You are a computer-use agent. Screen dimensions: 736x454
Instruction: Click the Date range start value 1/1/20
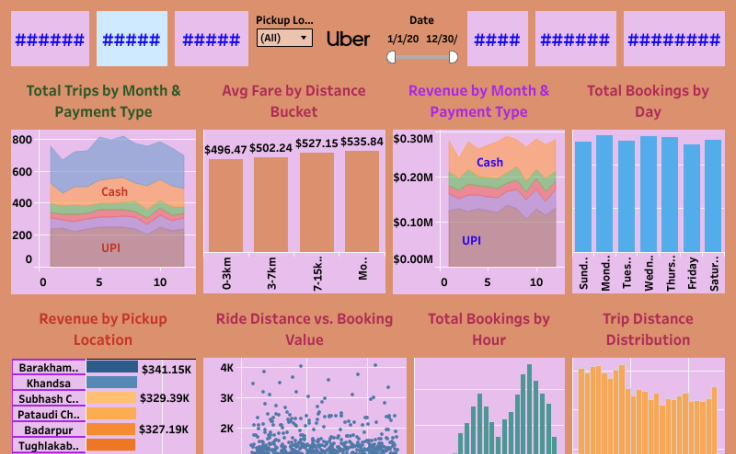pos(404,39)
